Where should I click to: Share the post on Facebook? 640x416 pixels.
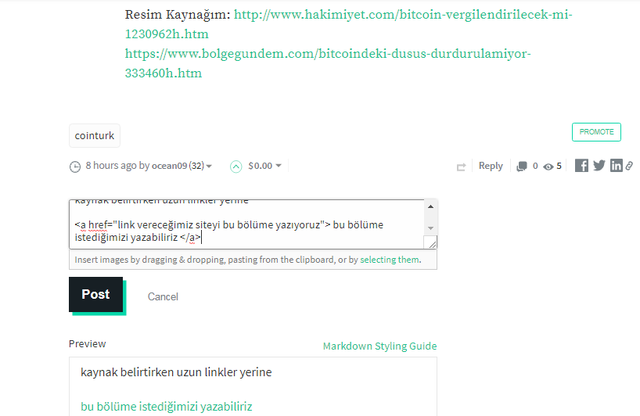tap(581, 165)
